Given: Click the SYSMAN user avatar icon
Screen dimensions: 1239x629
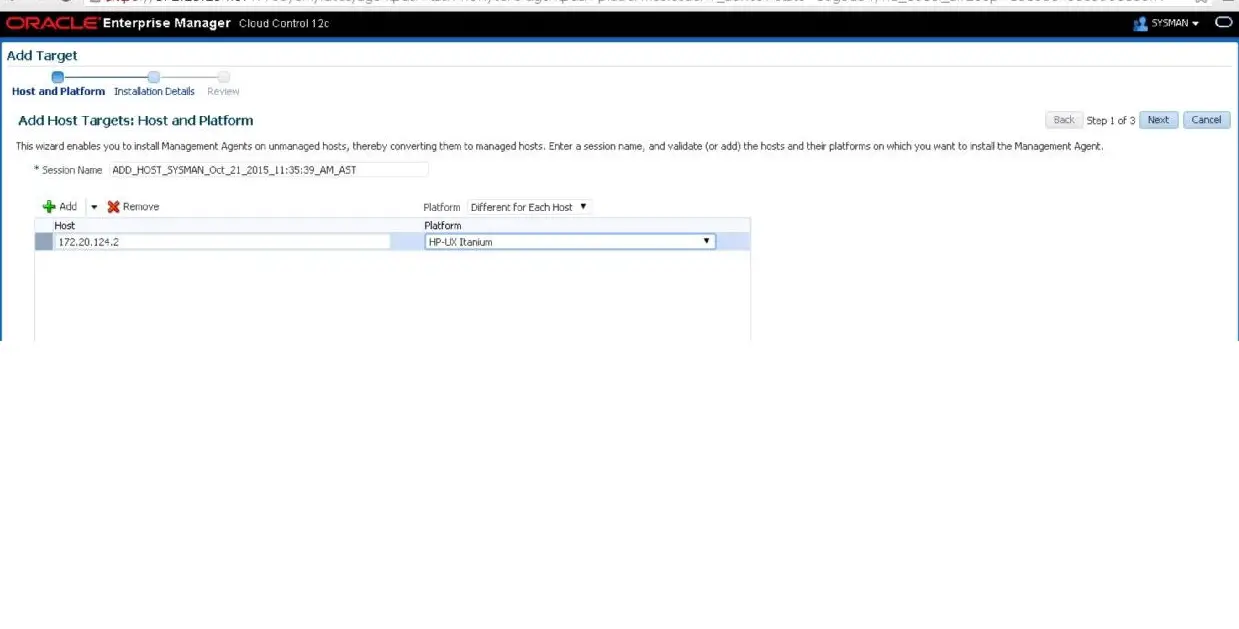Looking at the screenshot, I should click(1140, 23).
